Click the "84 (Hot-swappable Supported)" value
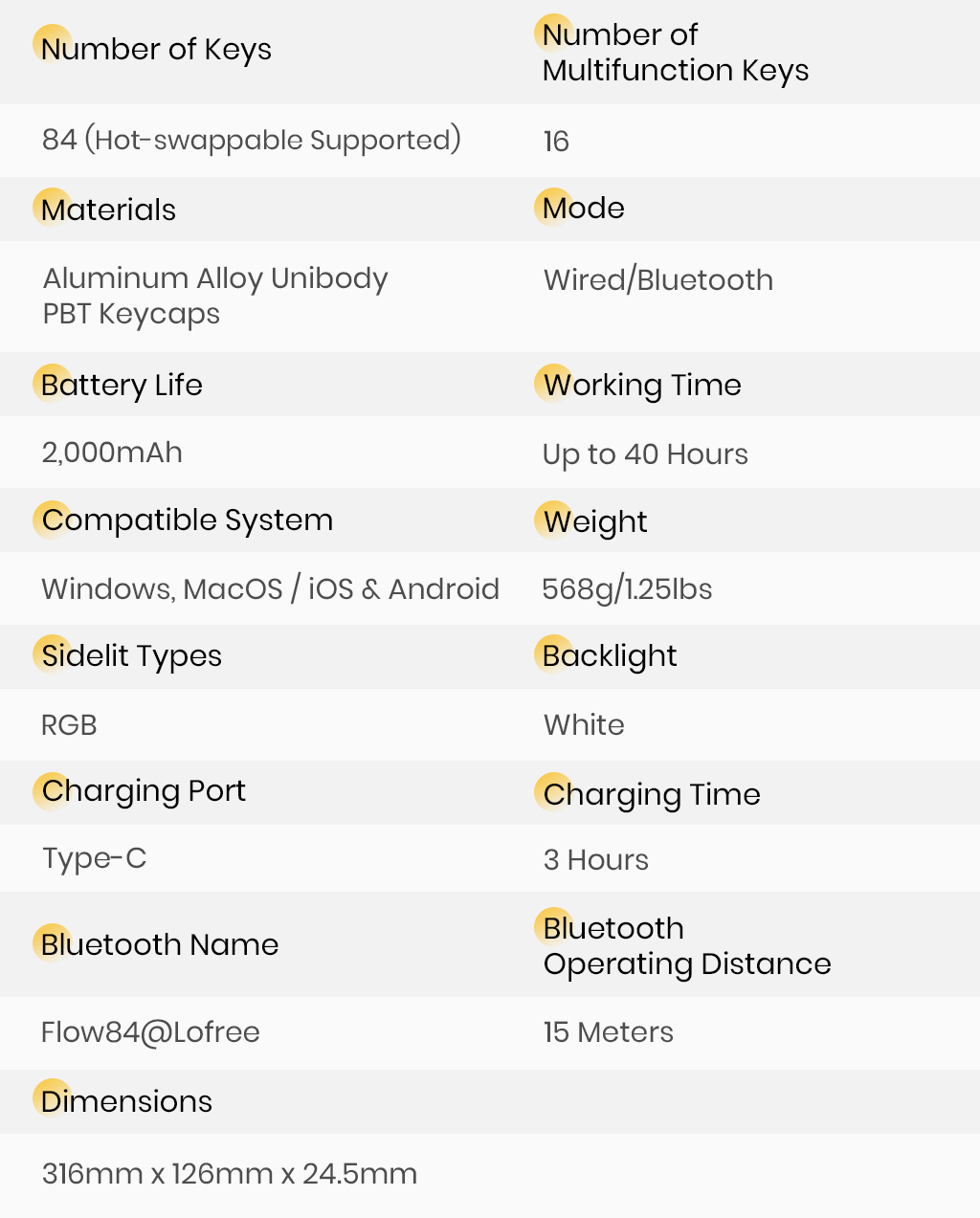Viewport: 980px width, 1218px height. click(x=251, y=141)
